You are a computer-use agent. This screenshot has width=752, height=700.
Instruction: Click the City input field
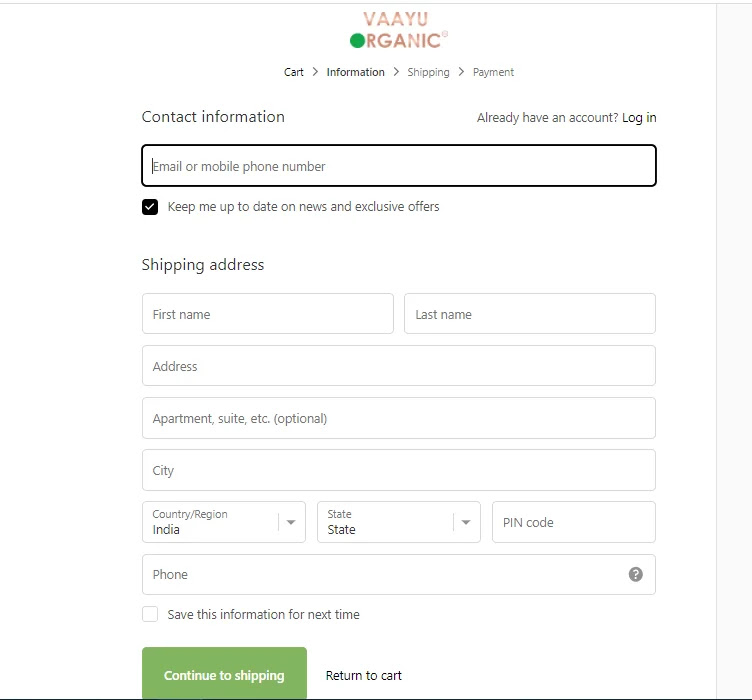(x=399, y=470)
